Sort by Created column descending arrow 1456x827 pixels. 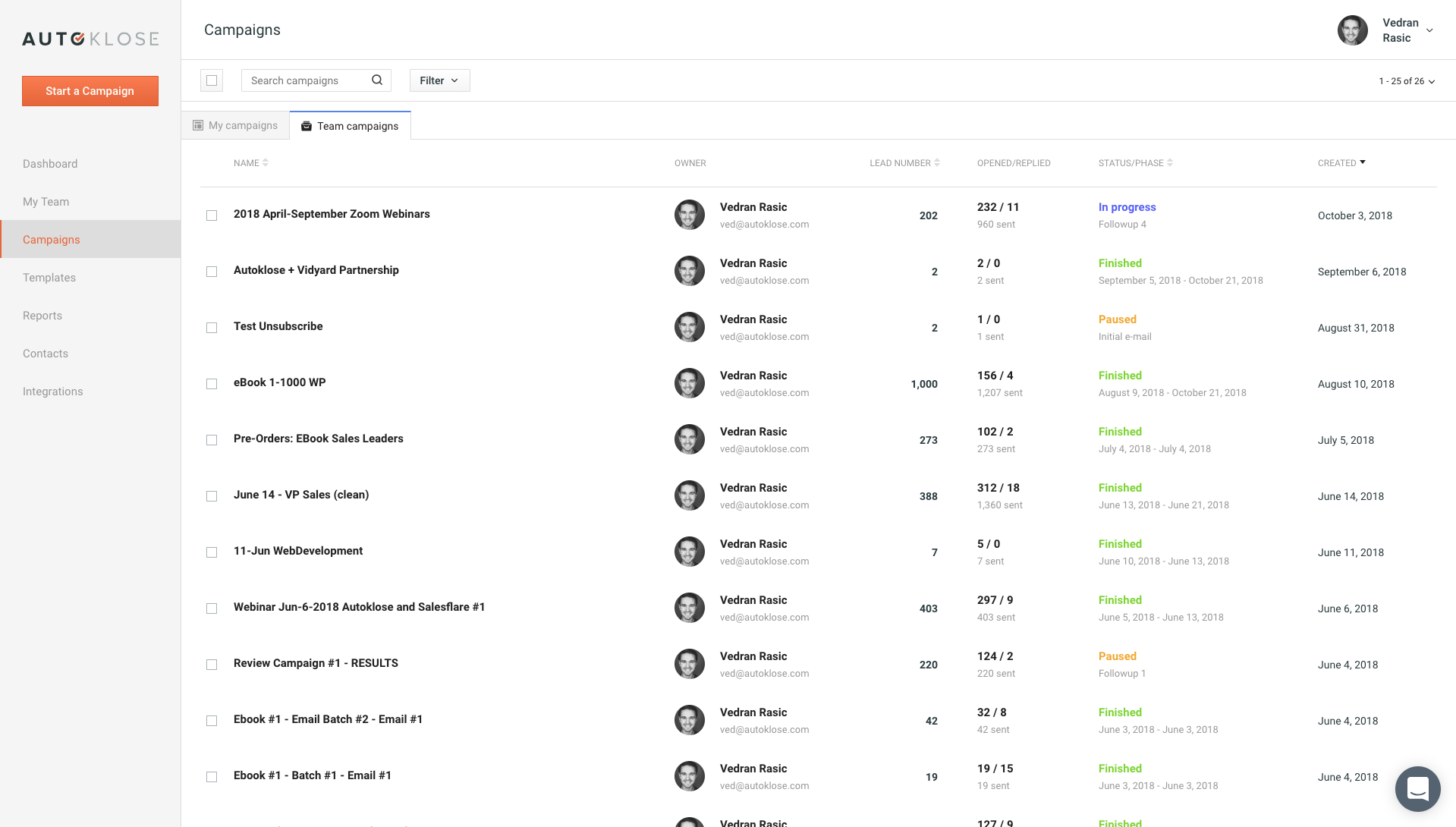1363,162
